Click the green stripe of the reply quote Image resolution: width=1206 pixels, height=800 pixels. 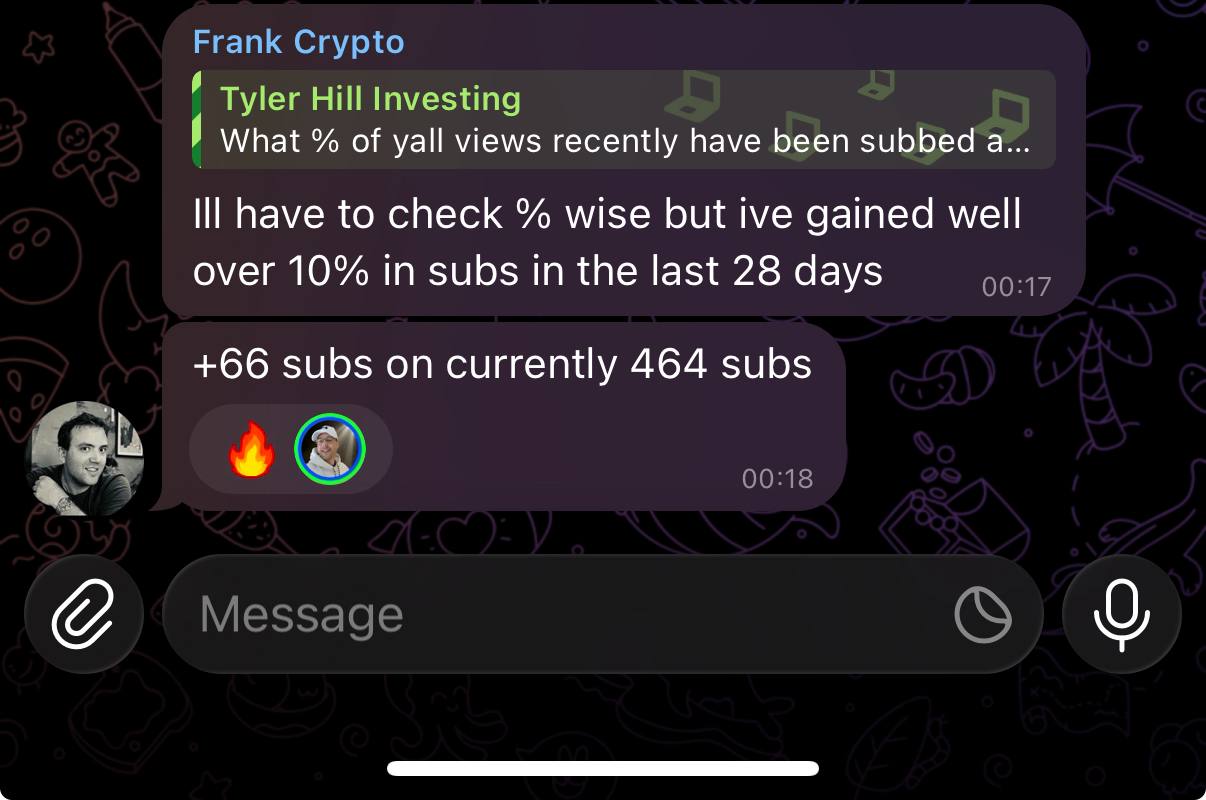(196, 119)
